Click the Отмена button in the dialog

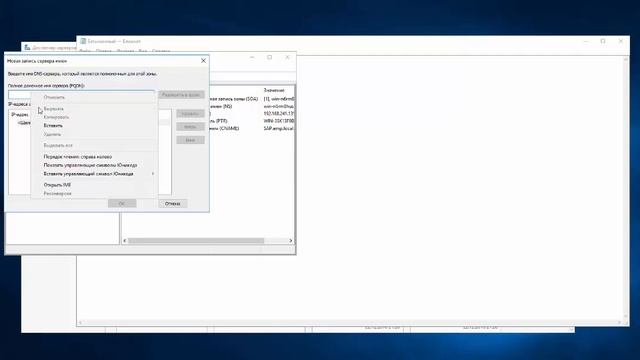(173, 203)
